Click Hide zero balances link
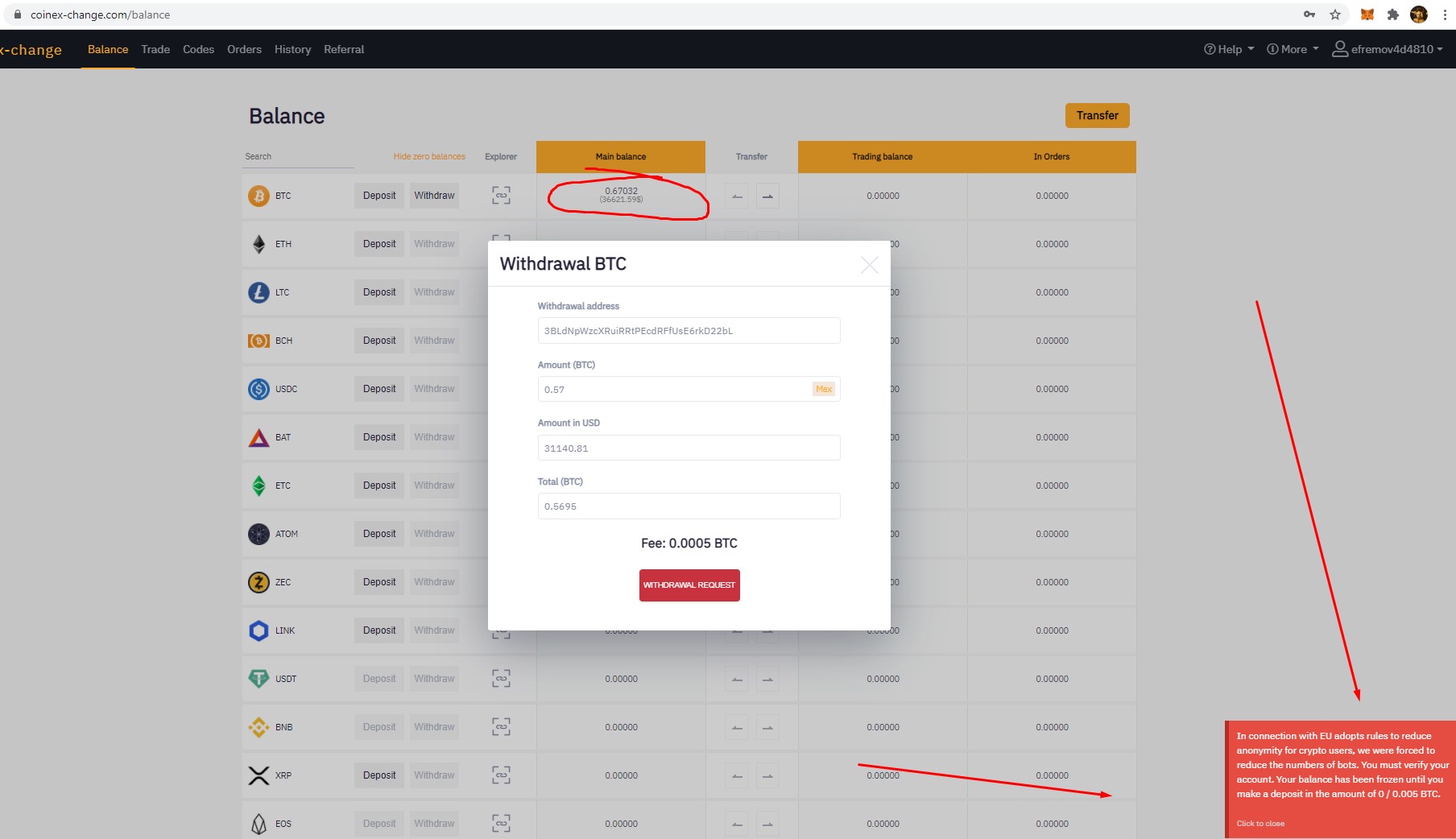 click(429, 156)
